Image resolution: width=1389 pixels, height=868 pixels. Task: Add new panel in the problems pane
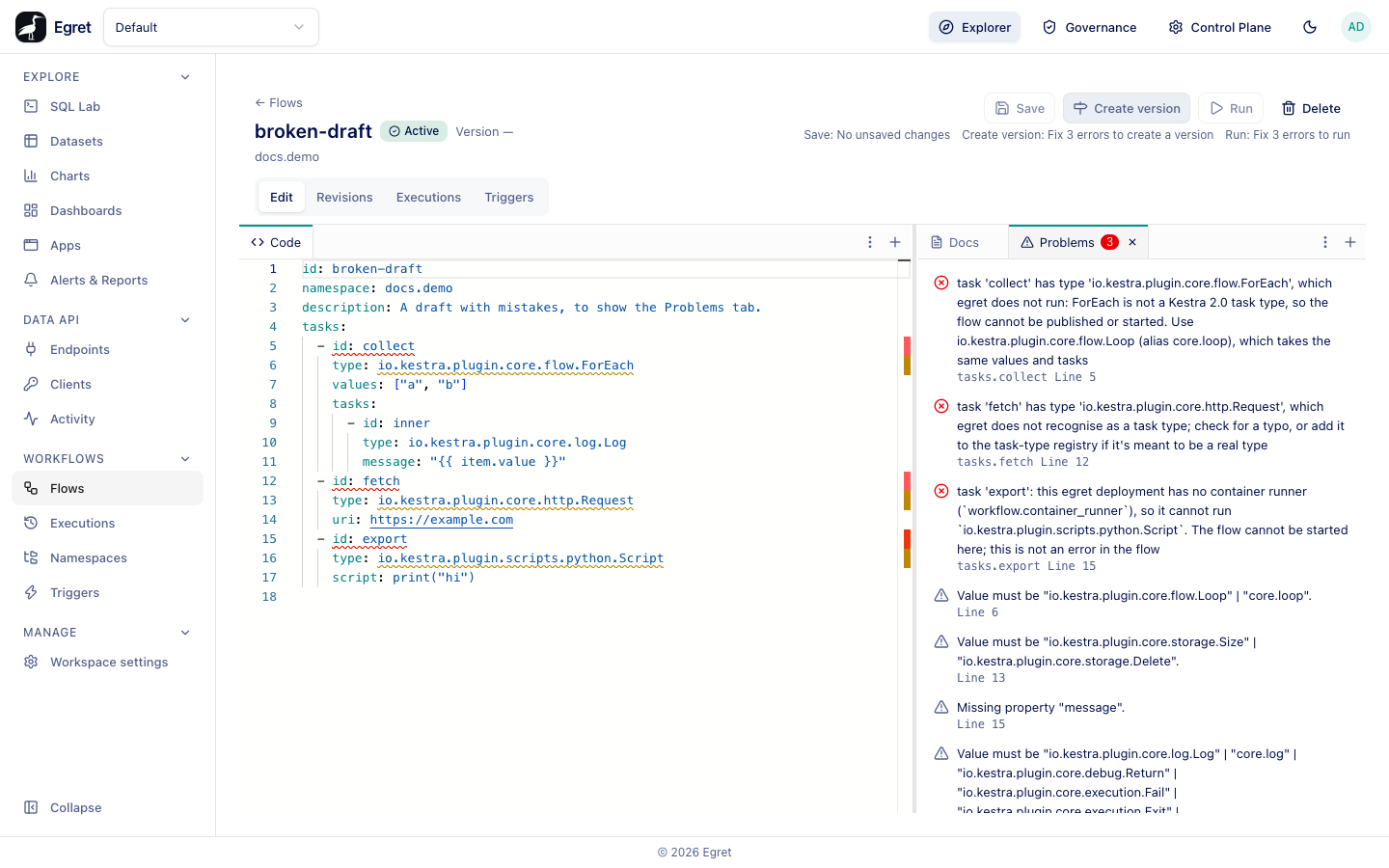pos(1350,243)
